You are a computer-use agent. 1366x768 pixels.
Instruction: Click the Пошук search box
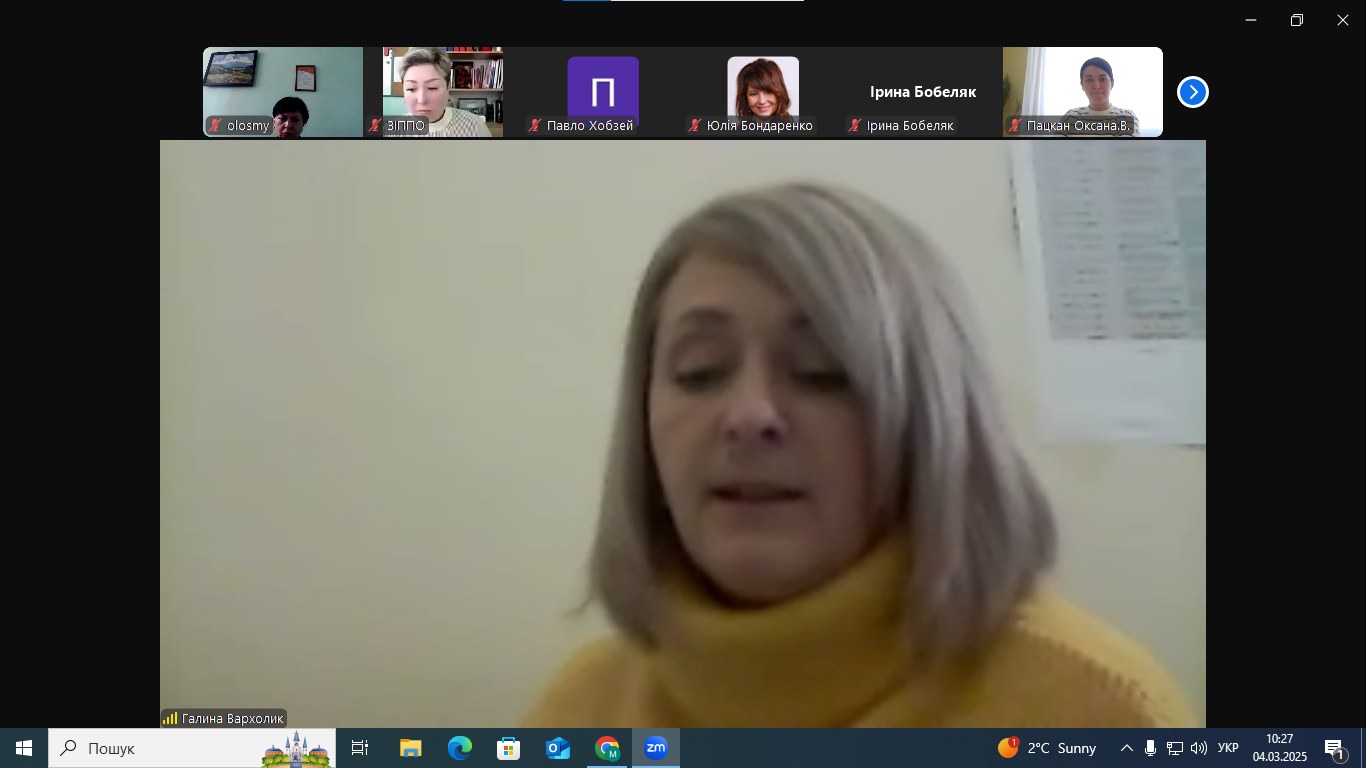click(x=190, y=748)
